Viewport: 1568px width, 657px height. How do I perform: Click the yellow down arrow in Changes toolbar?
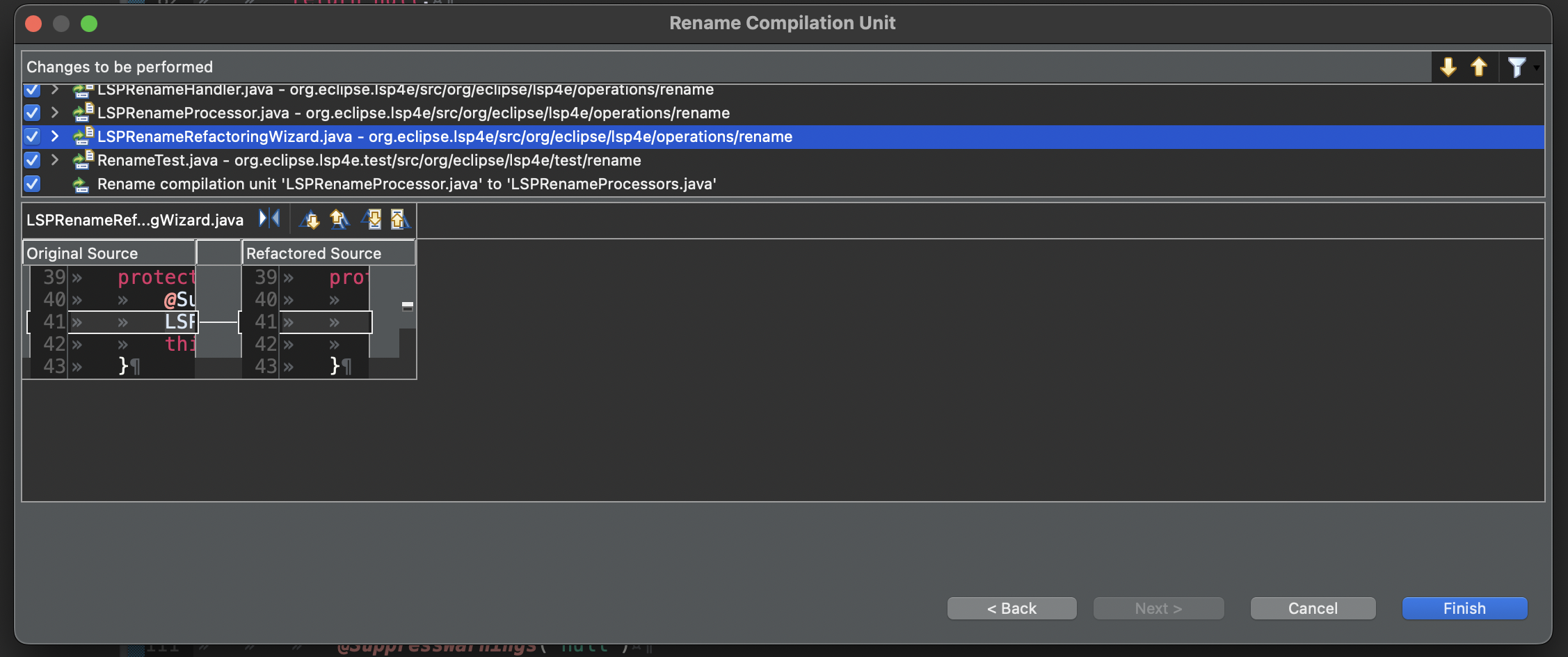1448,68
